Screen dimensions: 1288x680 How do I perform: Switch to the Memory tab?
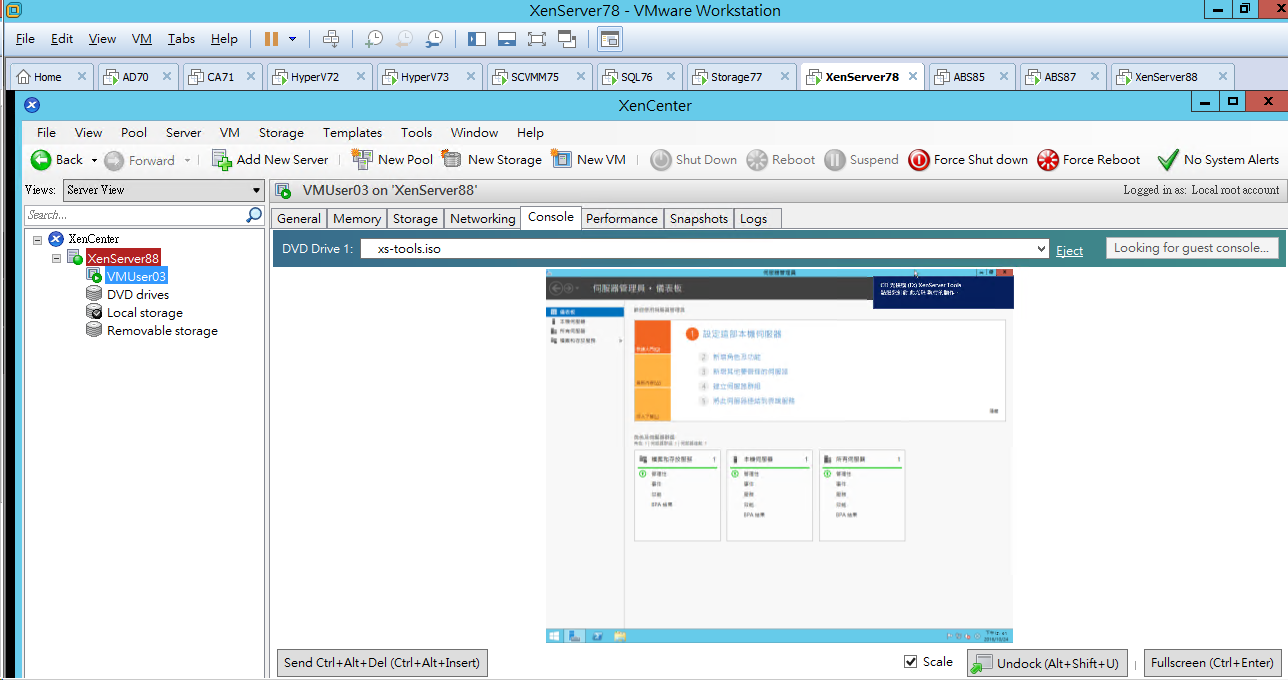(x=357, y=218)
